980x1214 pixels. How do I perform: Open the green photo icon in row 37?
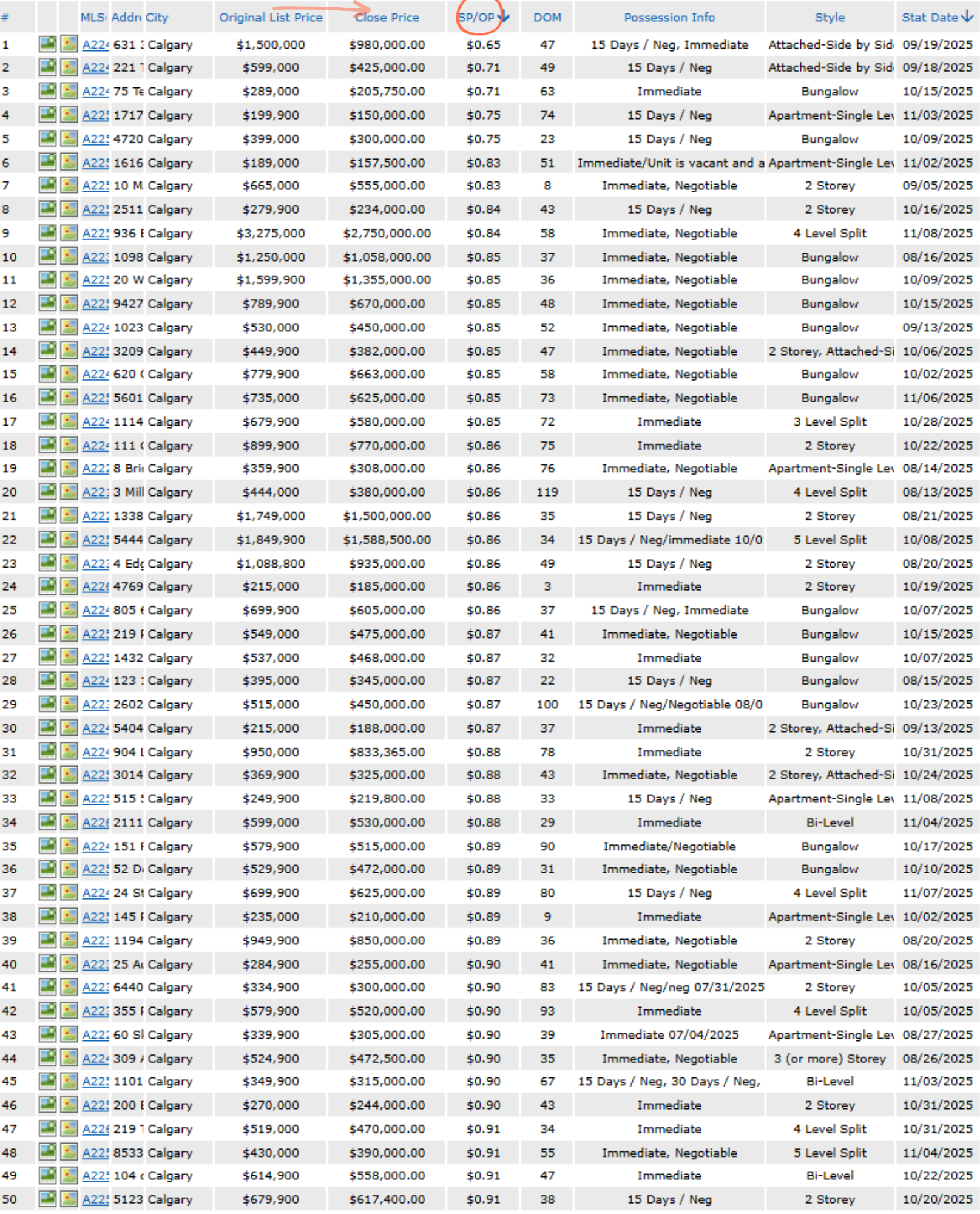pyautogui.click(x=47, y=893)
